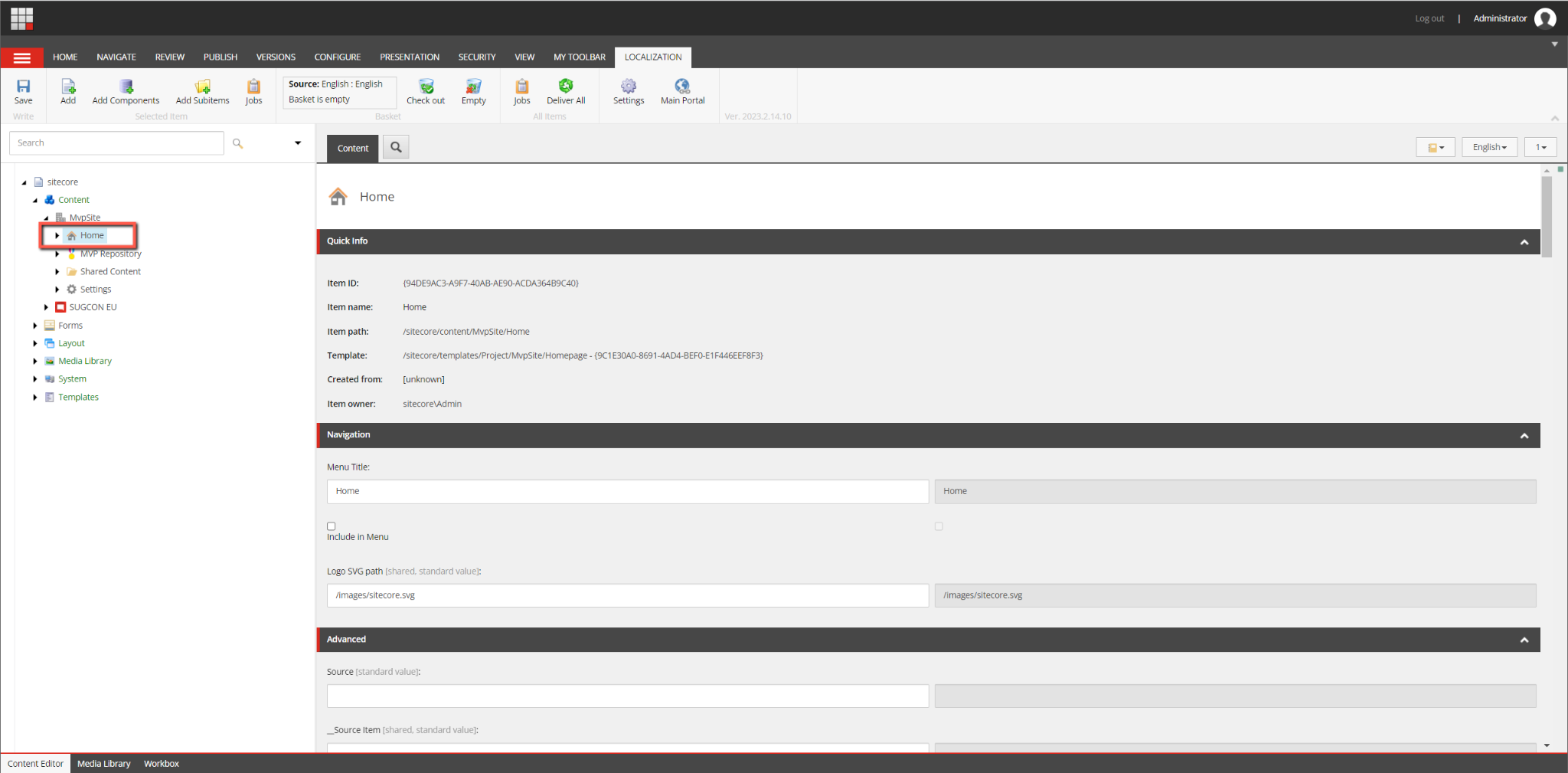This screenshot has width=1568, height=773.
Task: Click the Administrator user name
Action: pyautogui.click(x=1500, y=18)
